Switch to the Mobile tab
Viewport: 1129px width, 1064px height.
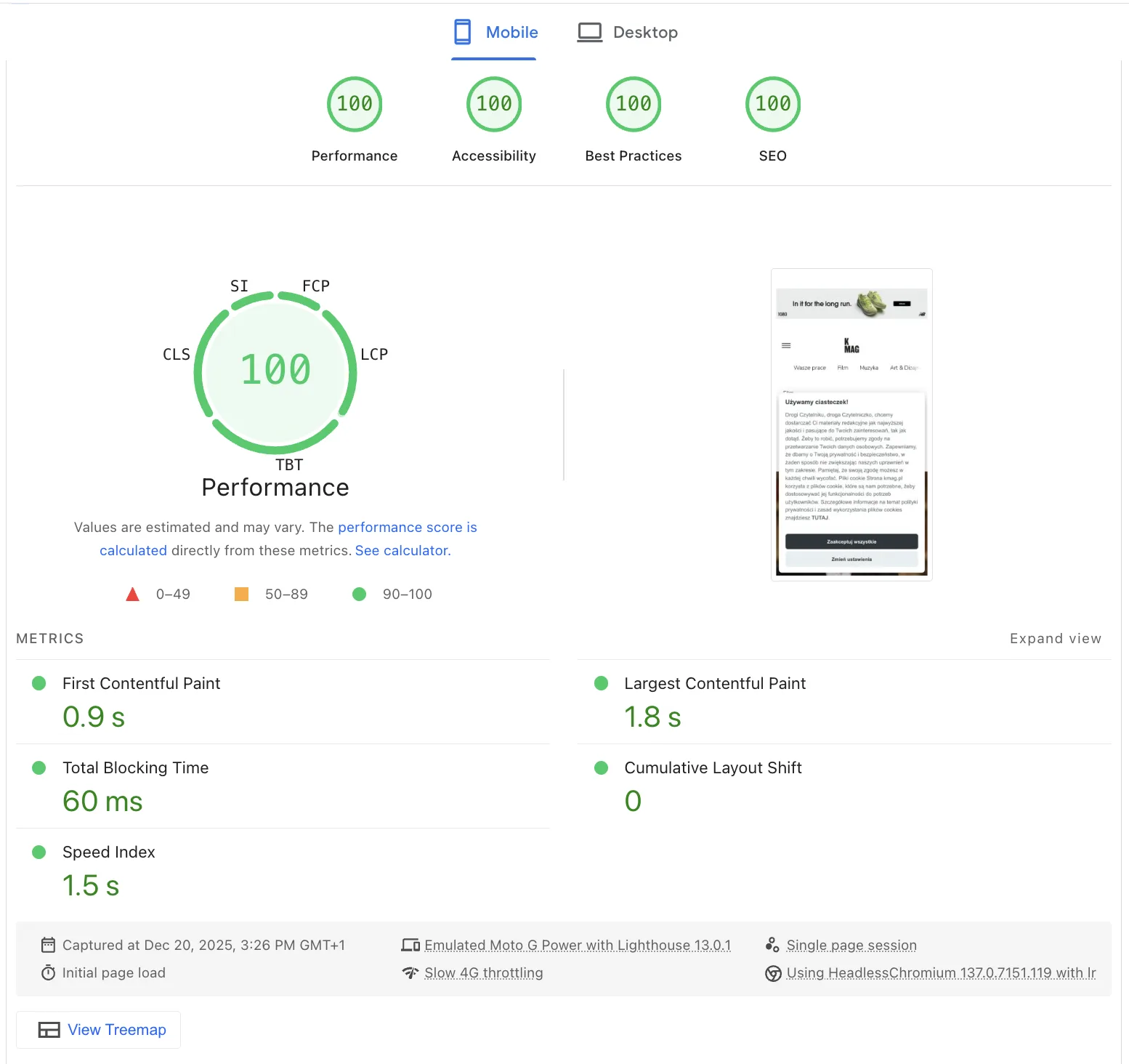[x=494, y=33]
